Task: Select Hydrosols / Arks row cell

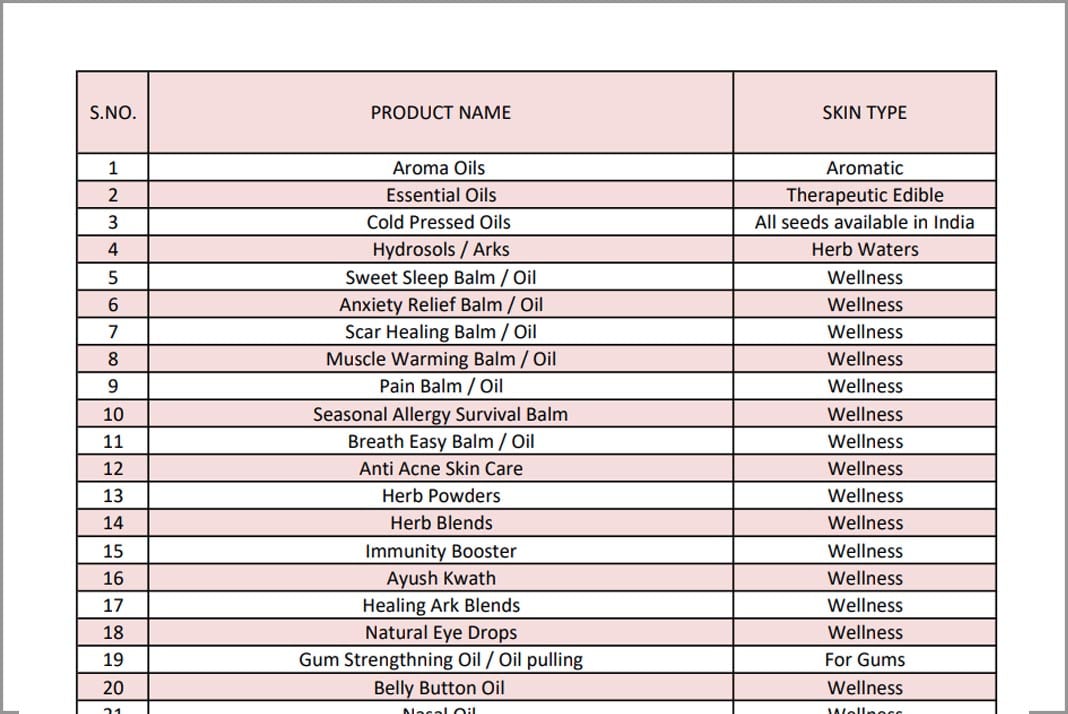Action: pos(441,249)
